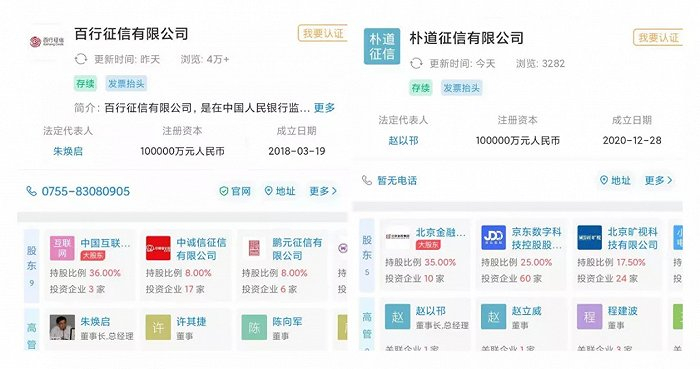Open 官网 shield link for 百行征信
The image size is (700, 369).
coord(235,191)
